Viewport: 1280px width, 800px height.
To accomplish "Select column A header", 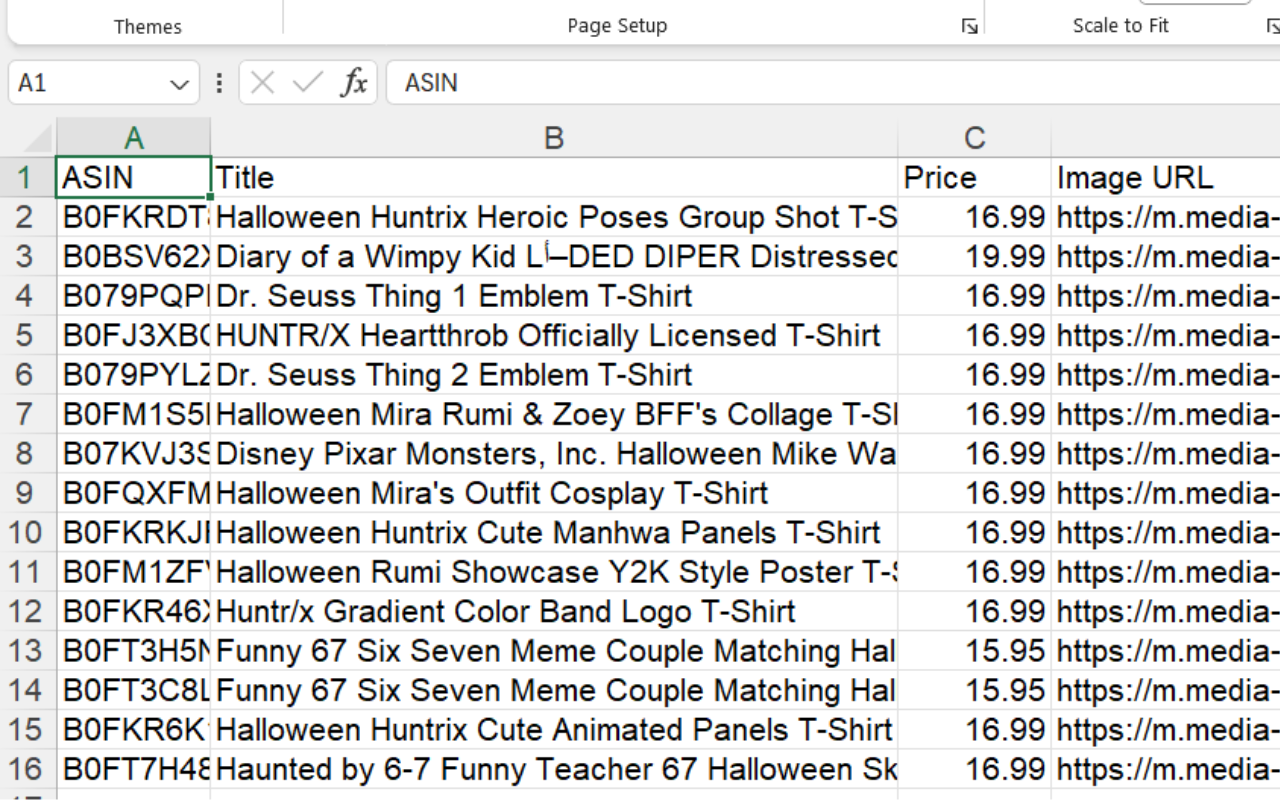I will coord(133,138).
